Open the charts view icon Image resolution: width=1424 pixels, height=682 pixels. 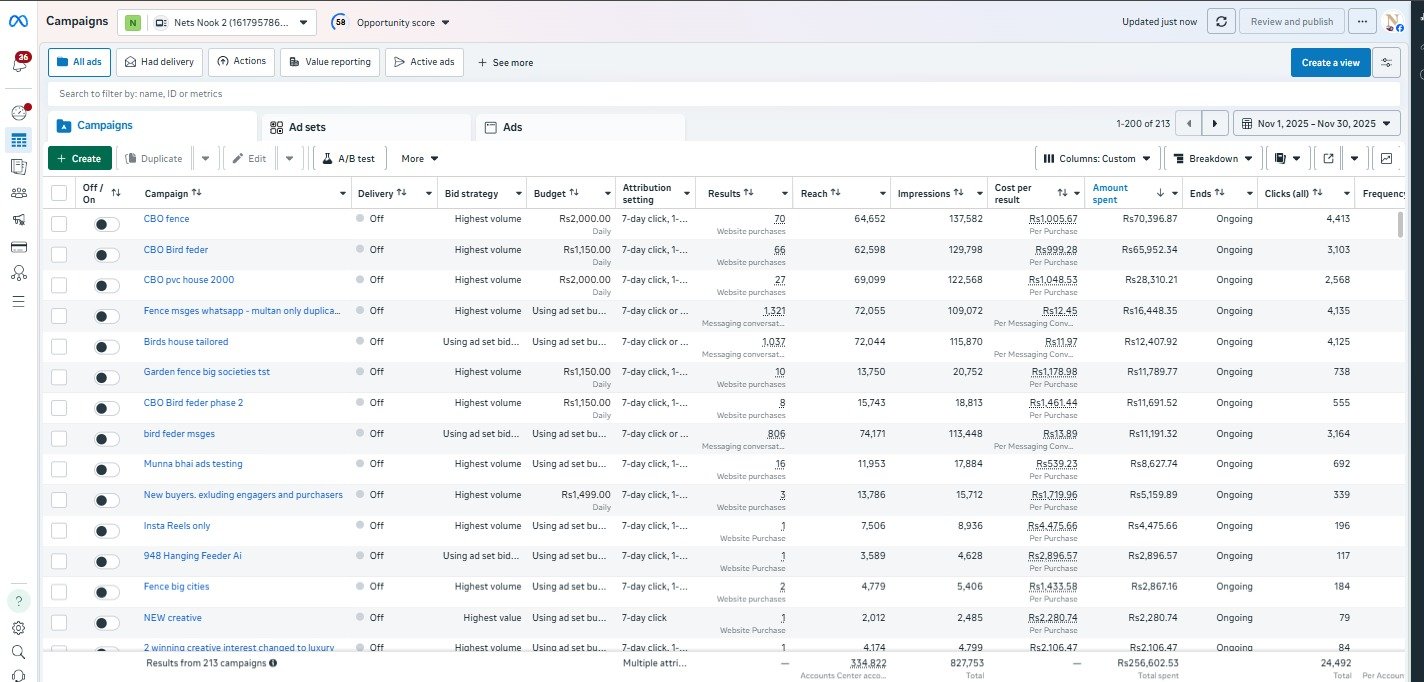pos(1386,158)
